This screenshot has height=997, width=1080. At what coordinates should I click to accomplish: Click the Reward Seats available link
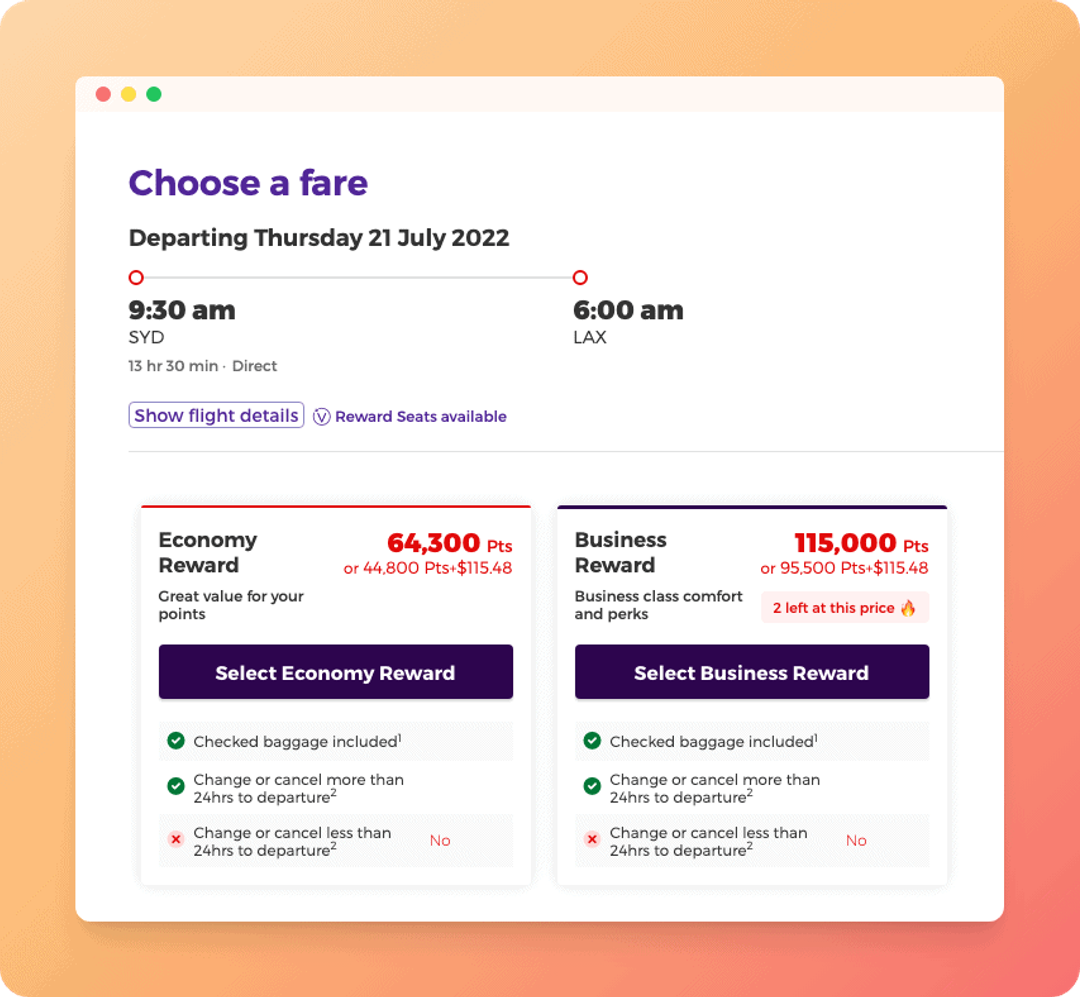tap(420, 416)
